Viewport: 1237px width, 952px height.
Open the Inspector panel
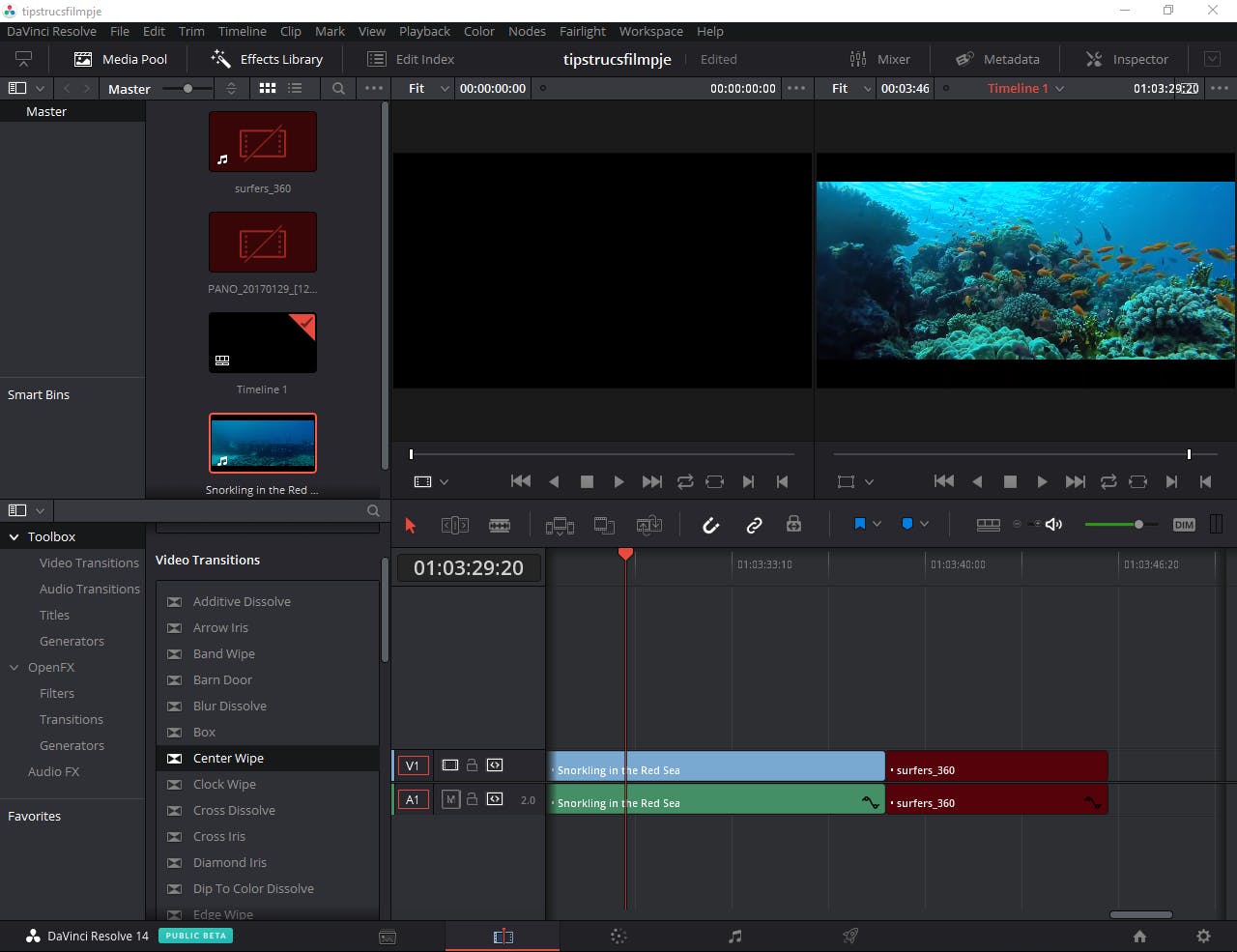point(1127,59)
